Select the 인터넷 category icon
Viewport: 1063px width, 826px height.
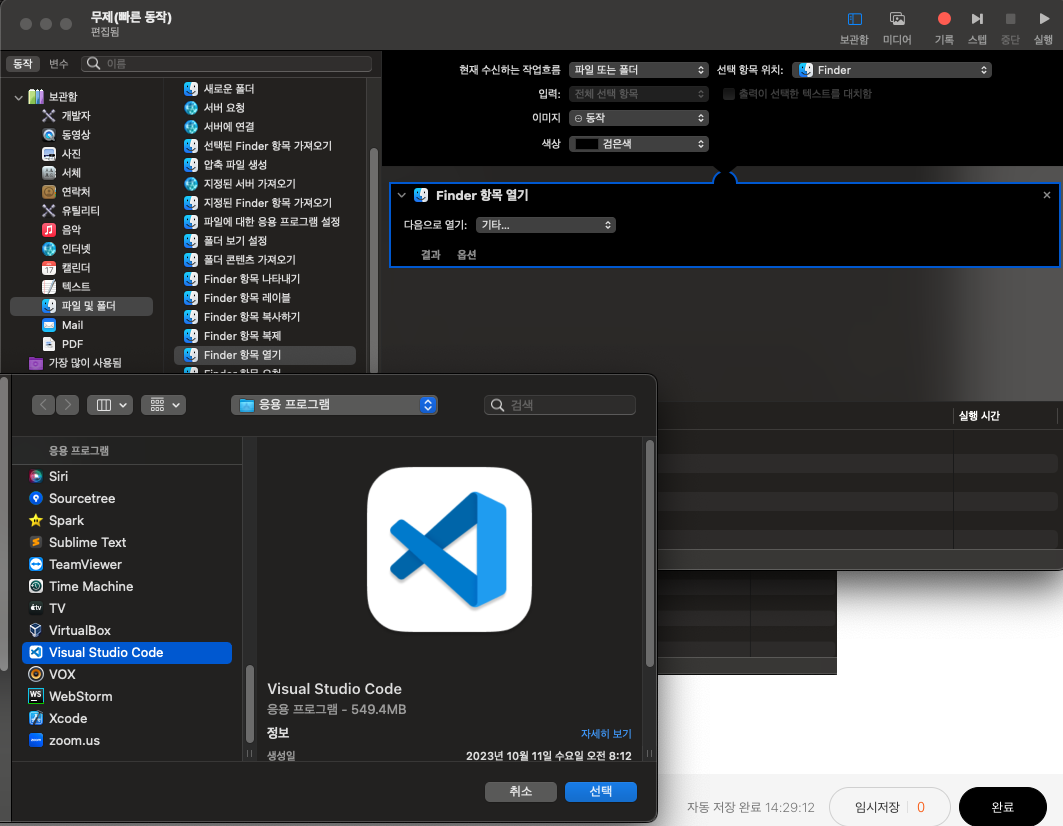pos(49,249)
